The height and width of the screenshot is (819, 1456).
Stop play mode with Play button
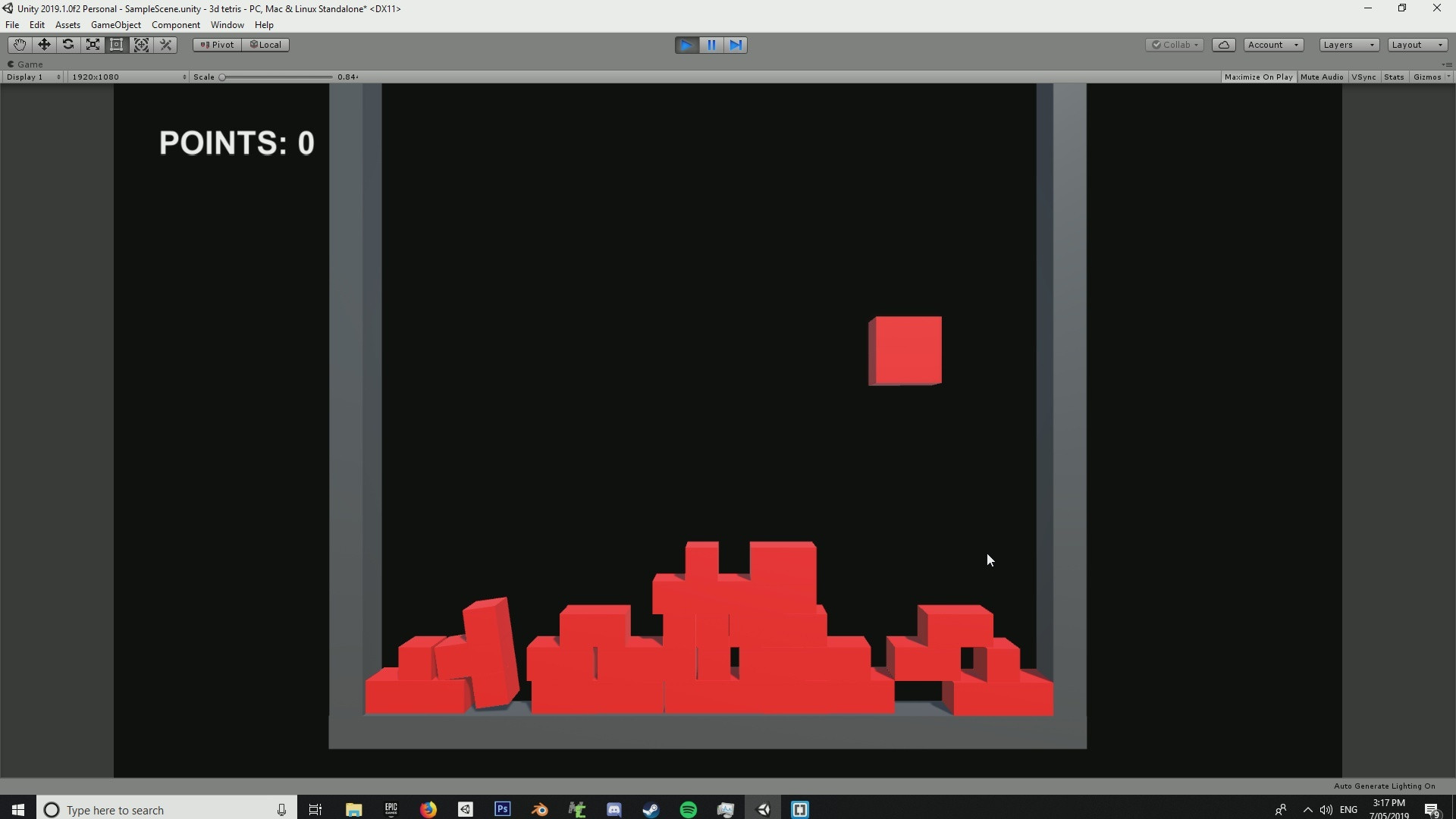coord(686,45)
